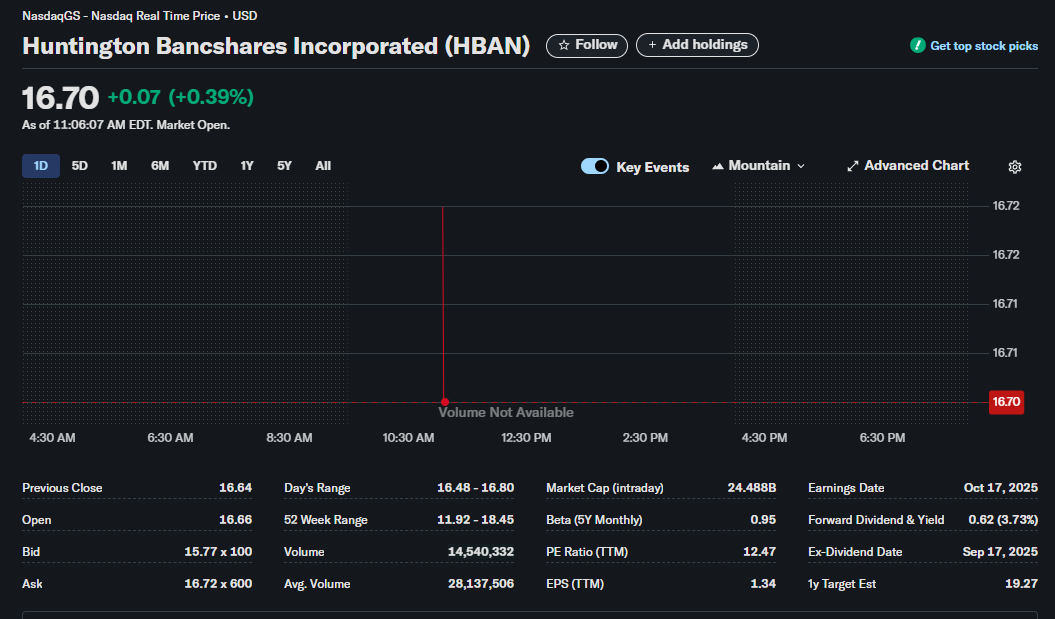Click the plus icon beside Add holdings
Viewport: 1055px width, 619px height.
pyautogui.click(x=652, y=44)
